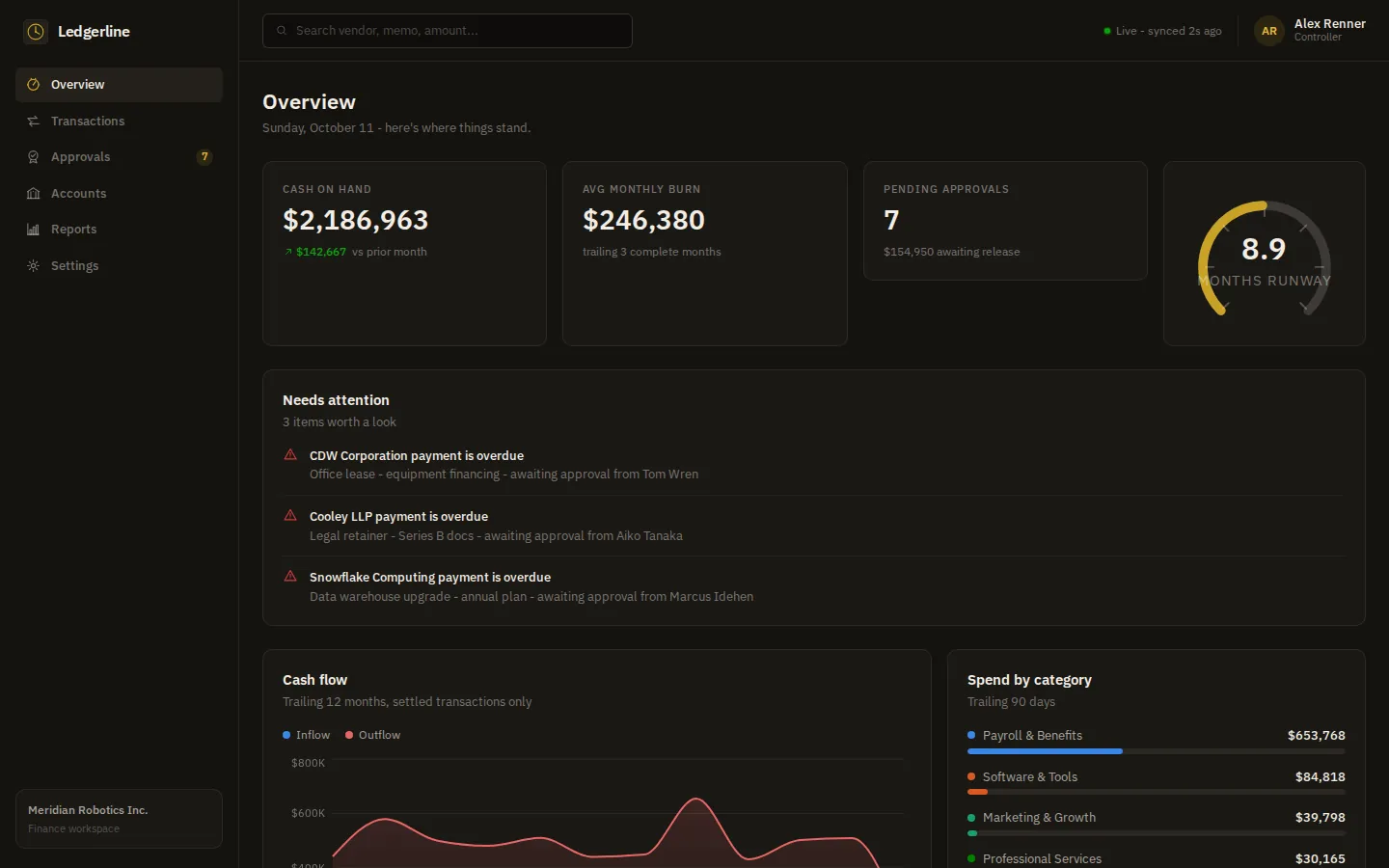Open the Transactions arrows icon
The width and height of the screenshot is (1389, 868).
[33, 121]
